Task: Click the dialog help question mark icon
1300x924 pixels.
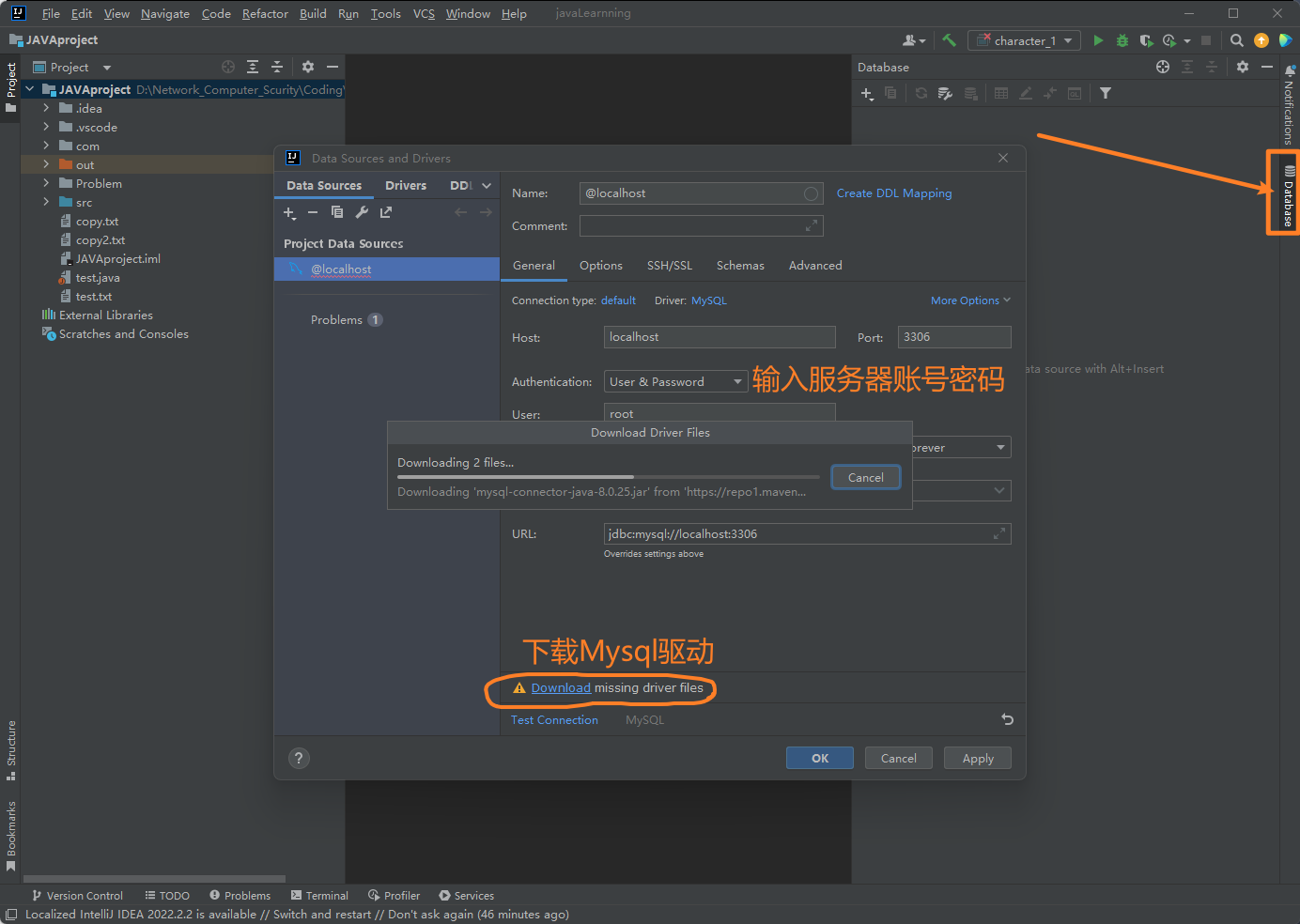Action: click(x=299, y=758)
